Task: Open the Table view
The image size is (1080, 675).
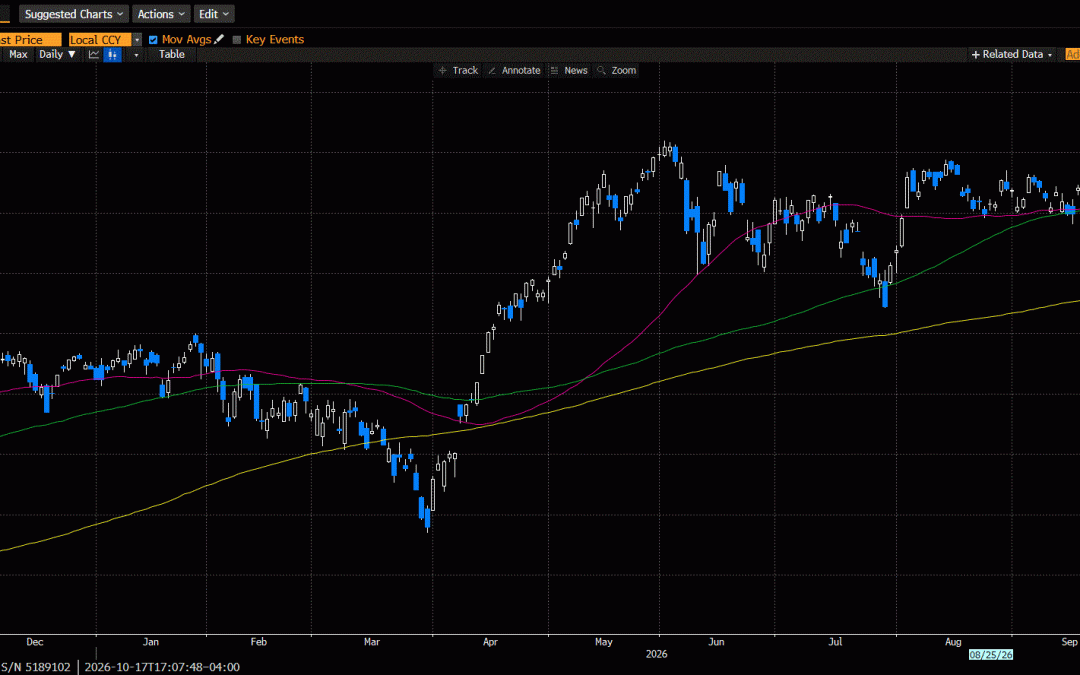Action: 172,54
